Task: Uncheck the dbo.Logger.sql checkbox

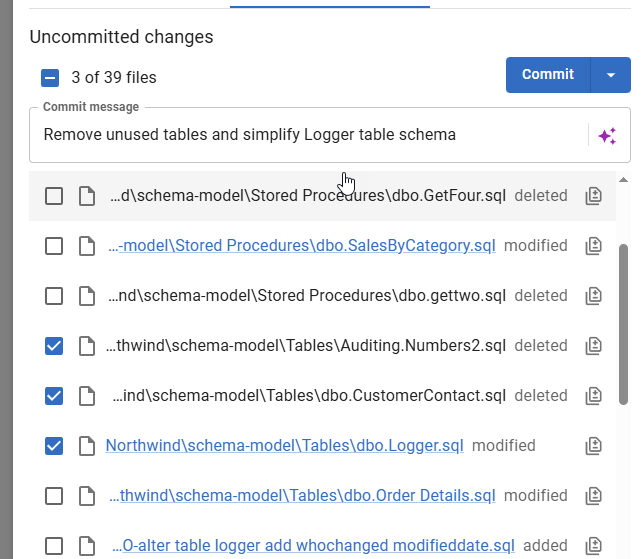Action: tap(54, 446)
